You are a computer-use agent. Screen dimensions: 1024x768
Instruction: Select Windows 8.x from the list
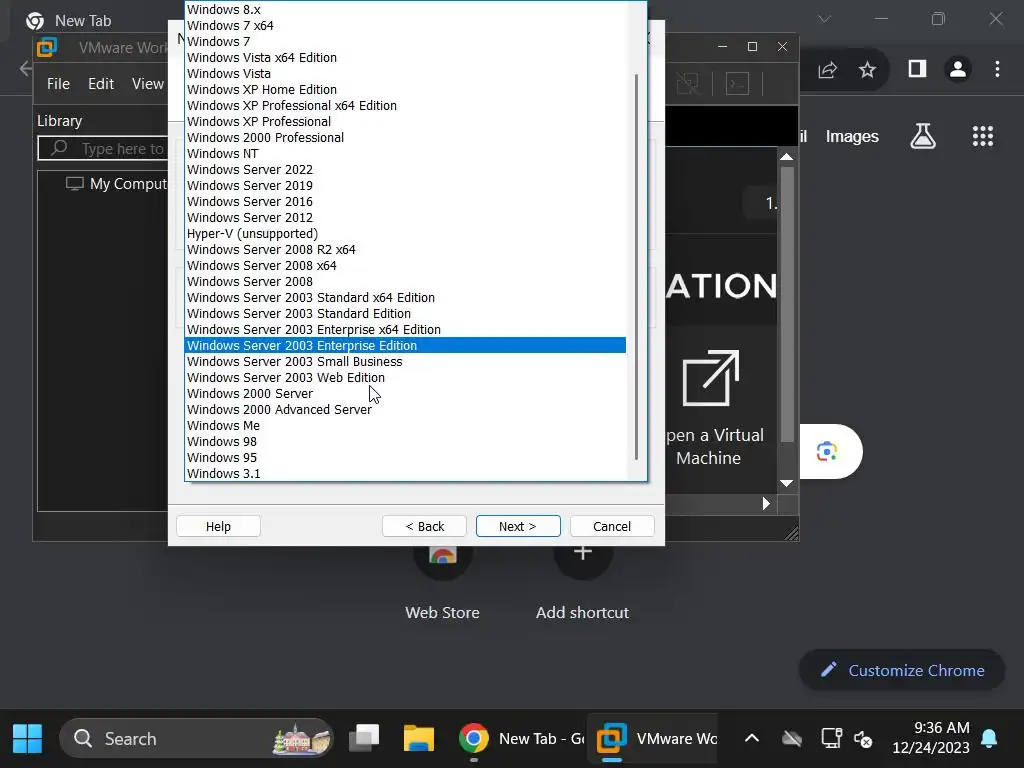(x=406, y=9)
